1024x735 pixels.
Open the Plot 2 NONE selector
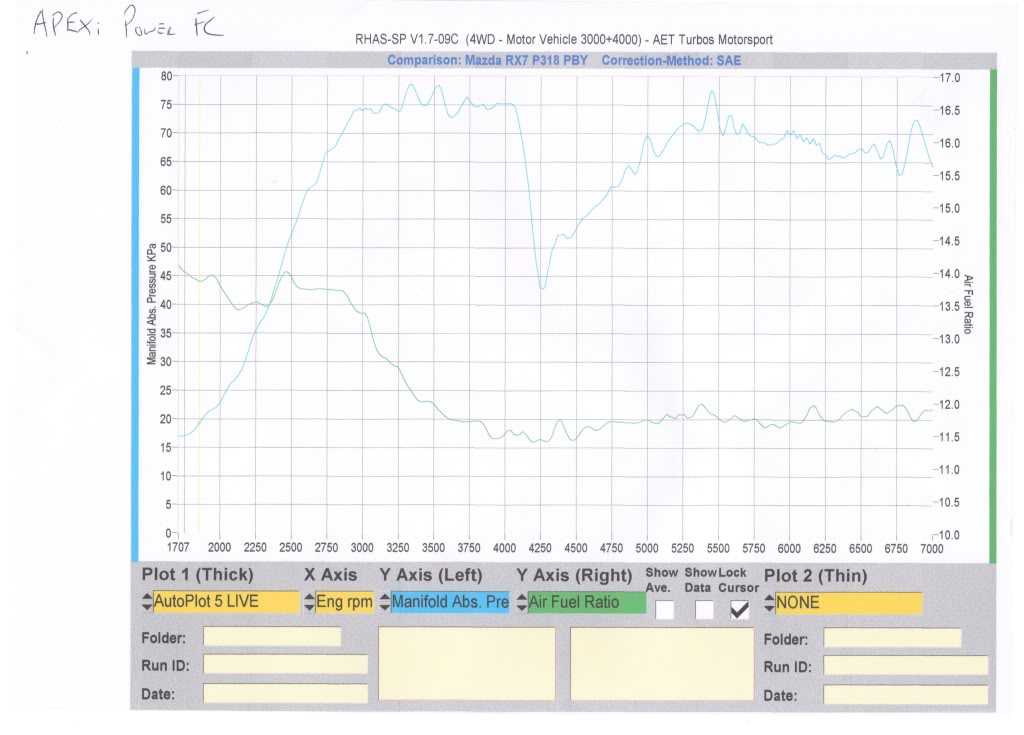[x=848, y=603]
